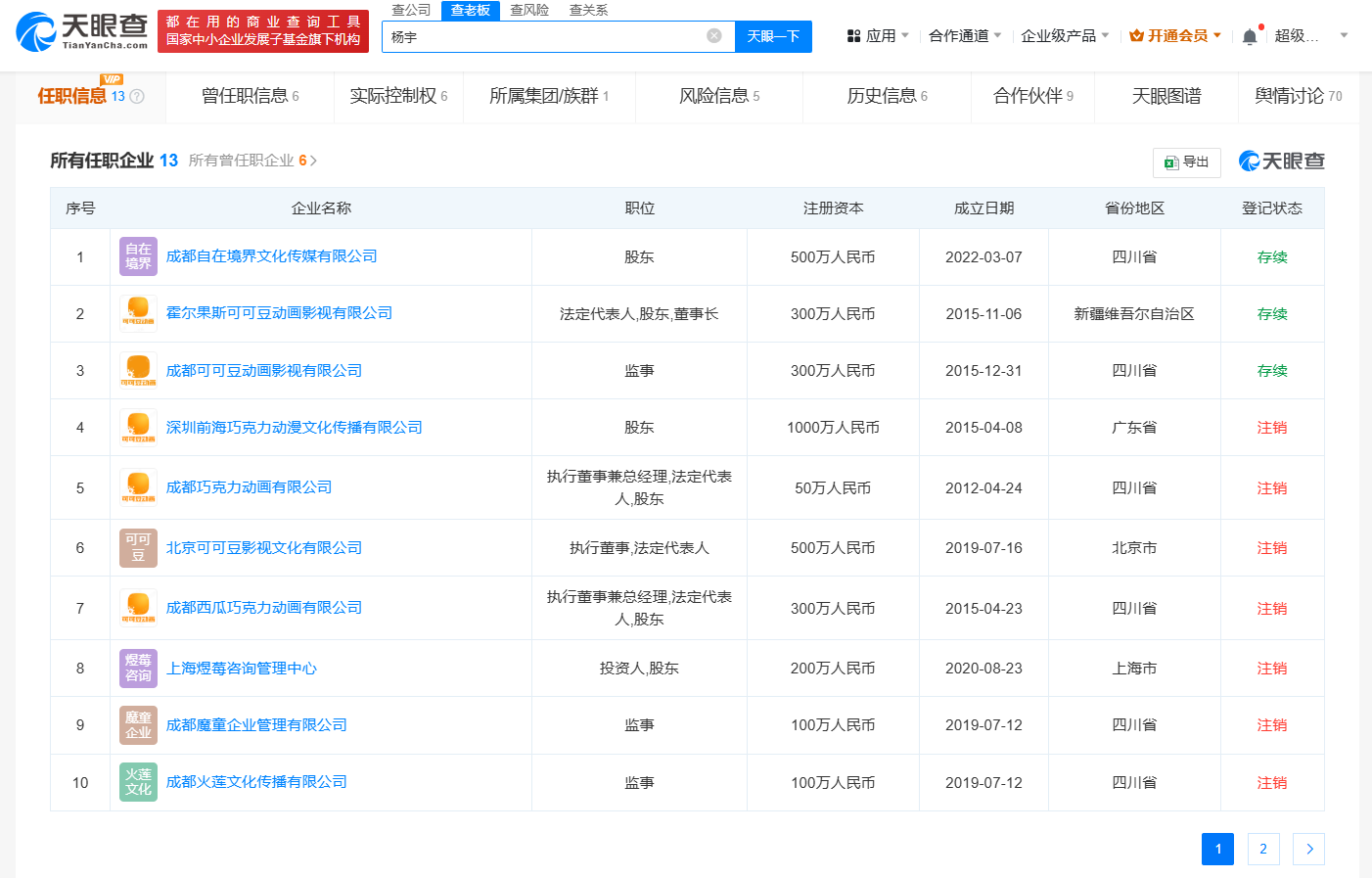The image size is (1372, 878).
Task: Select the 舆情讨论 tab
Action: click(x=1299, y=96)
